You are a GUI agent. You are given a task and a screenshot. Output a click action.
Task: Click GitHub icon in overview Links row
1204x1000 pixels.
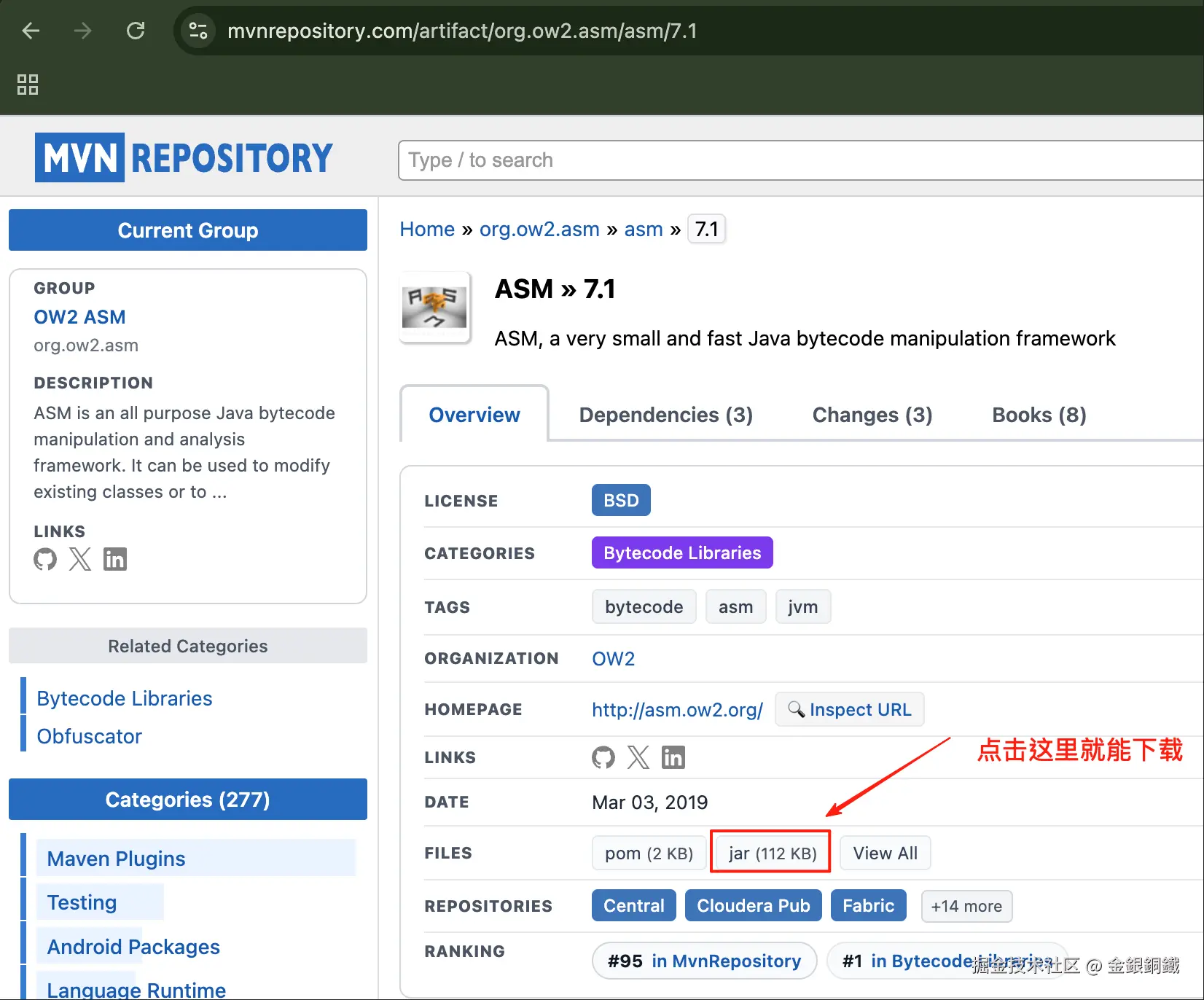603,757
